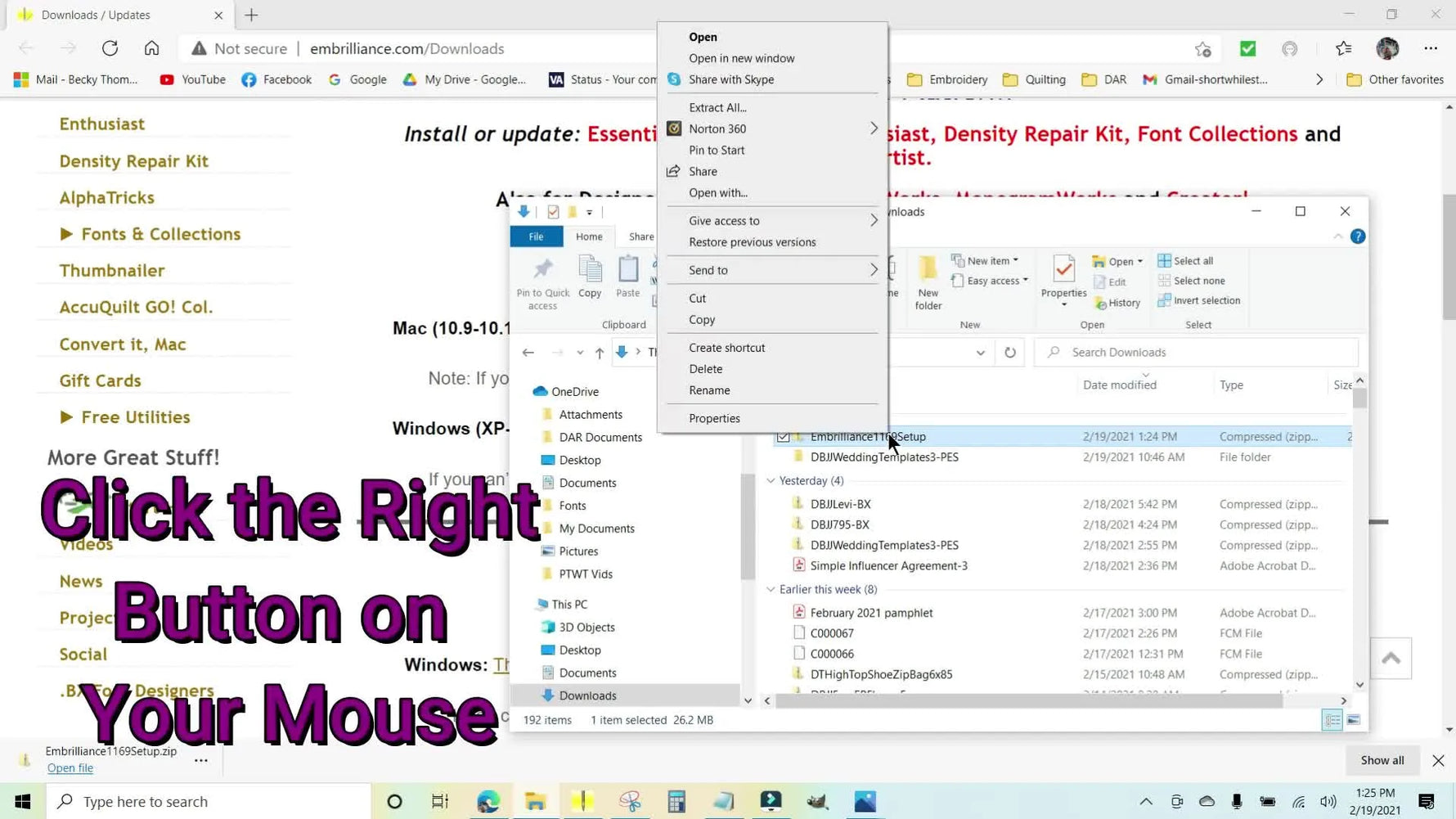Open the Density Repair Kit sidebar link

133,161
